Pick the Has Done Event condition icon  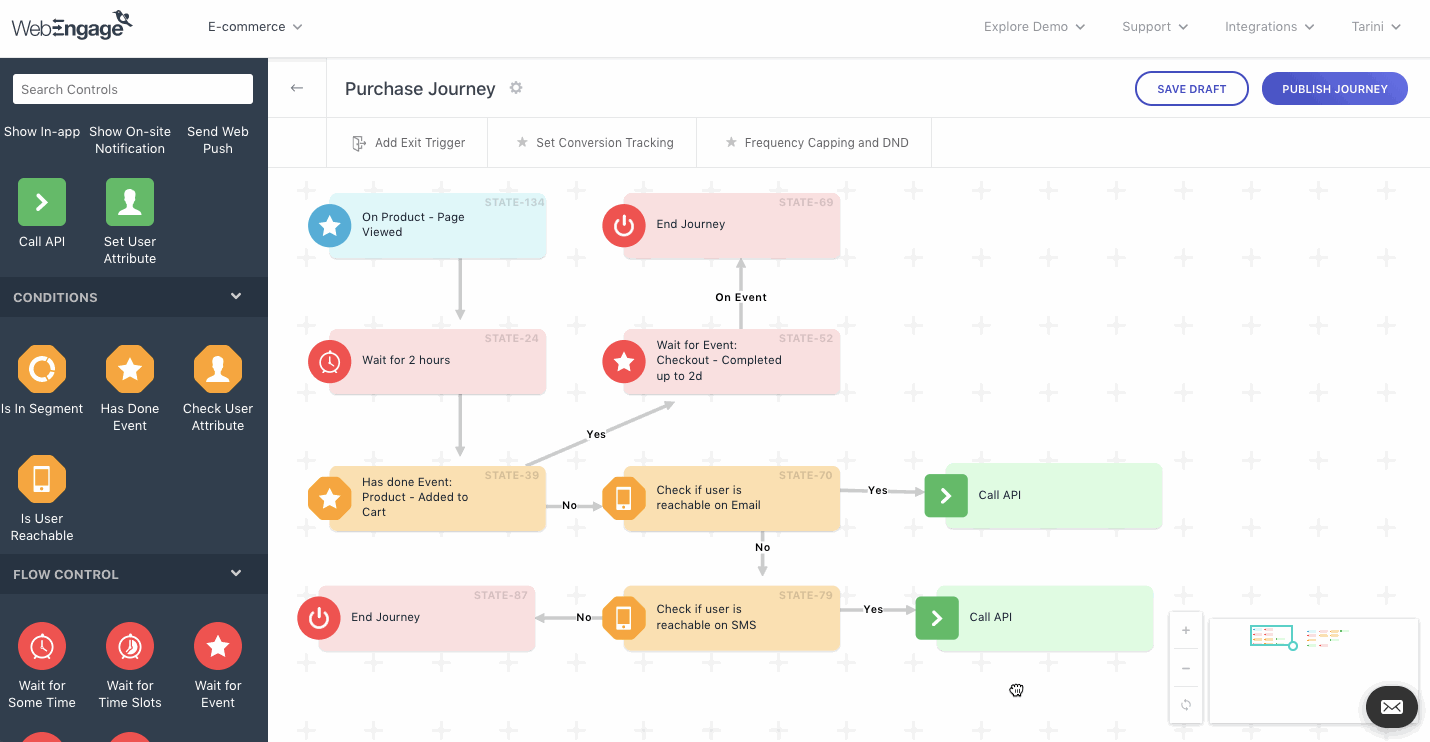point(130,369)
